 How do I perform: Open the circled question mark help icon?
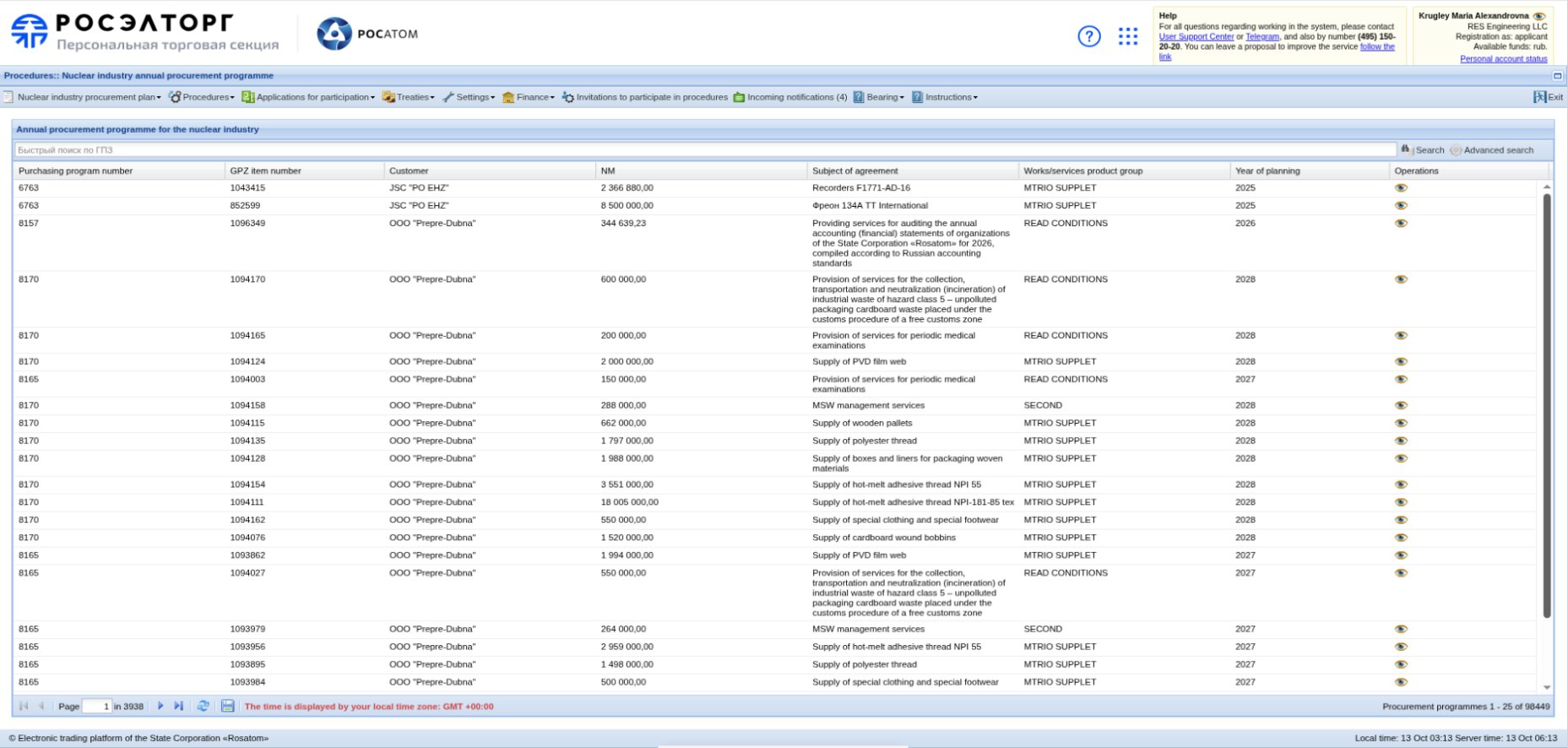(1088, 36)
